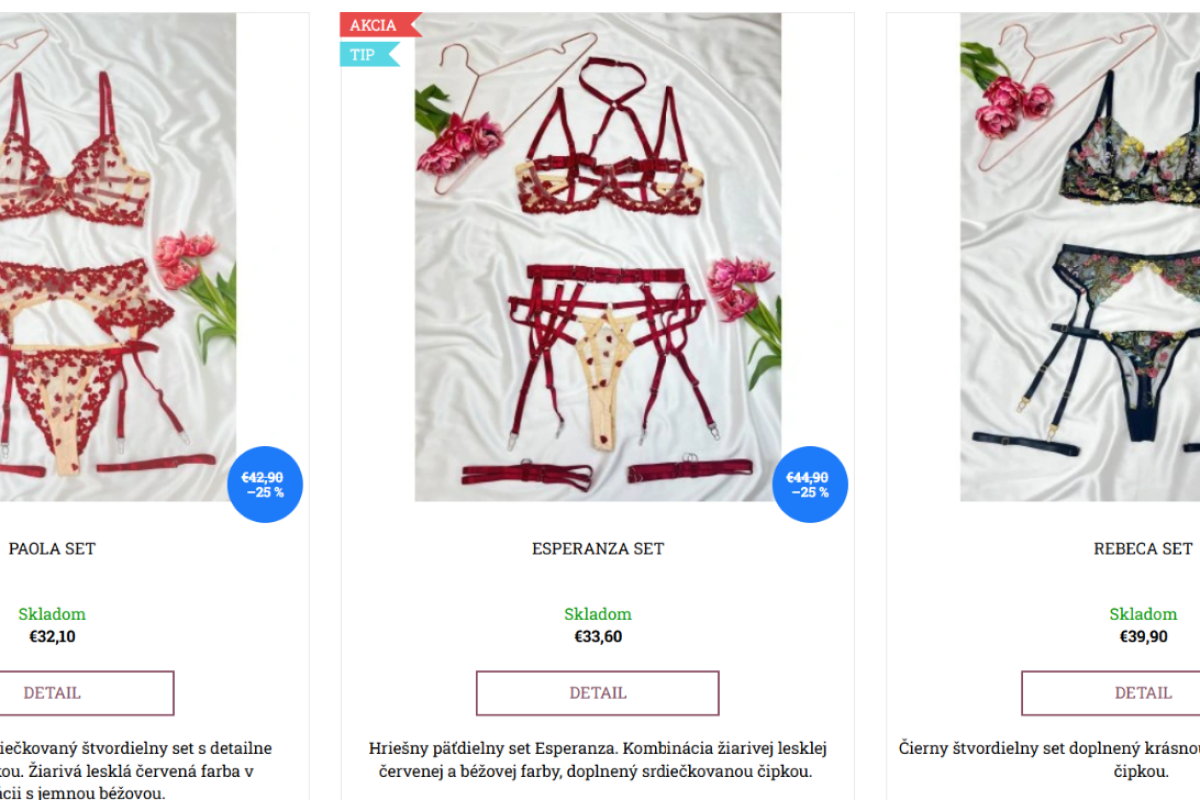Click DETAIL button under Esperanza set
This screenshot has width=1200, height=800.
(x=598, y=693)
